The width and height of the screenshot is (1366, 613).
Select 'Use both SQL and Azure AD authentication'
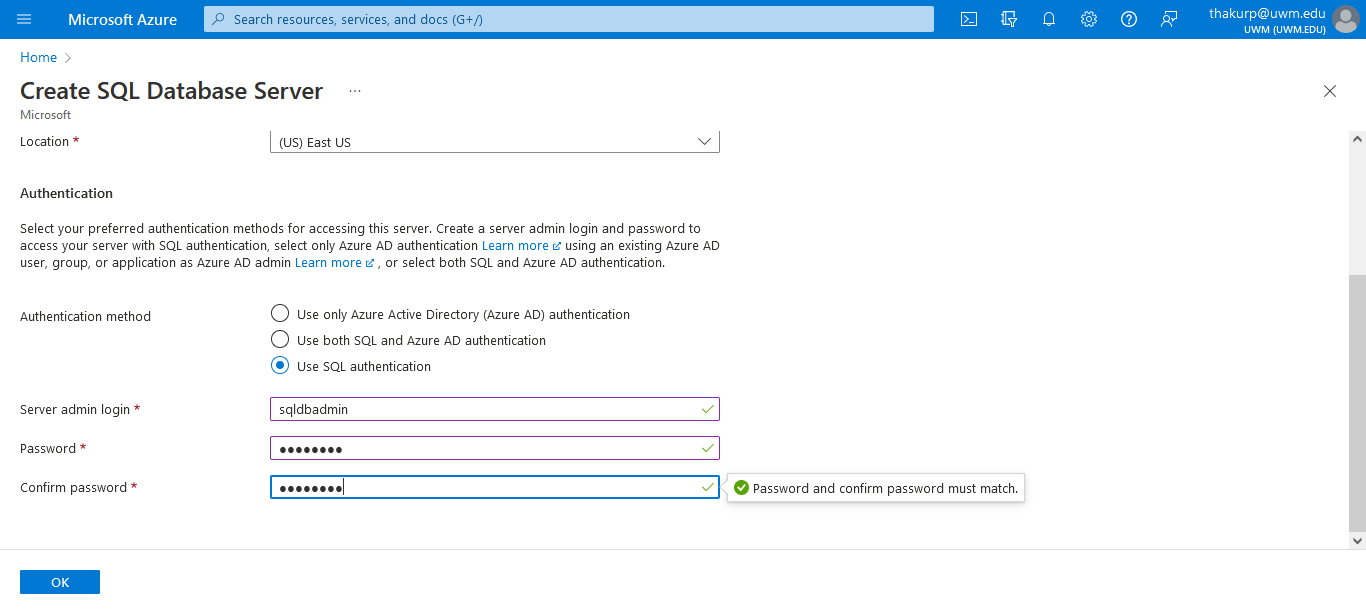click(x=280, y=339)
